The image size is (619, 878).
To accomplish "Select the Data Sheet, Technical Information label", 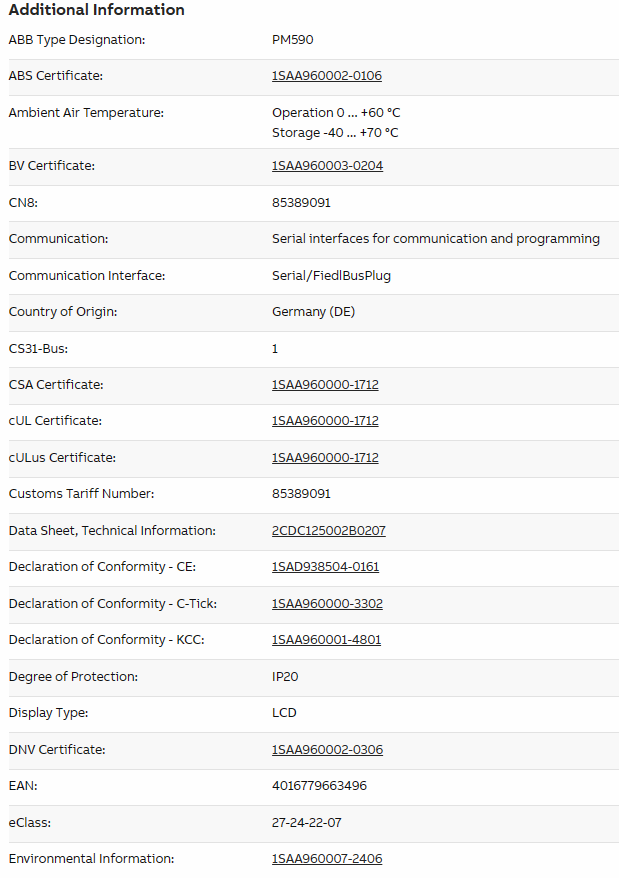I will pyautogui.click(x=112, y=530).
